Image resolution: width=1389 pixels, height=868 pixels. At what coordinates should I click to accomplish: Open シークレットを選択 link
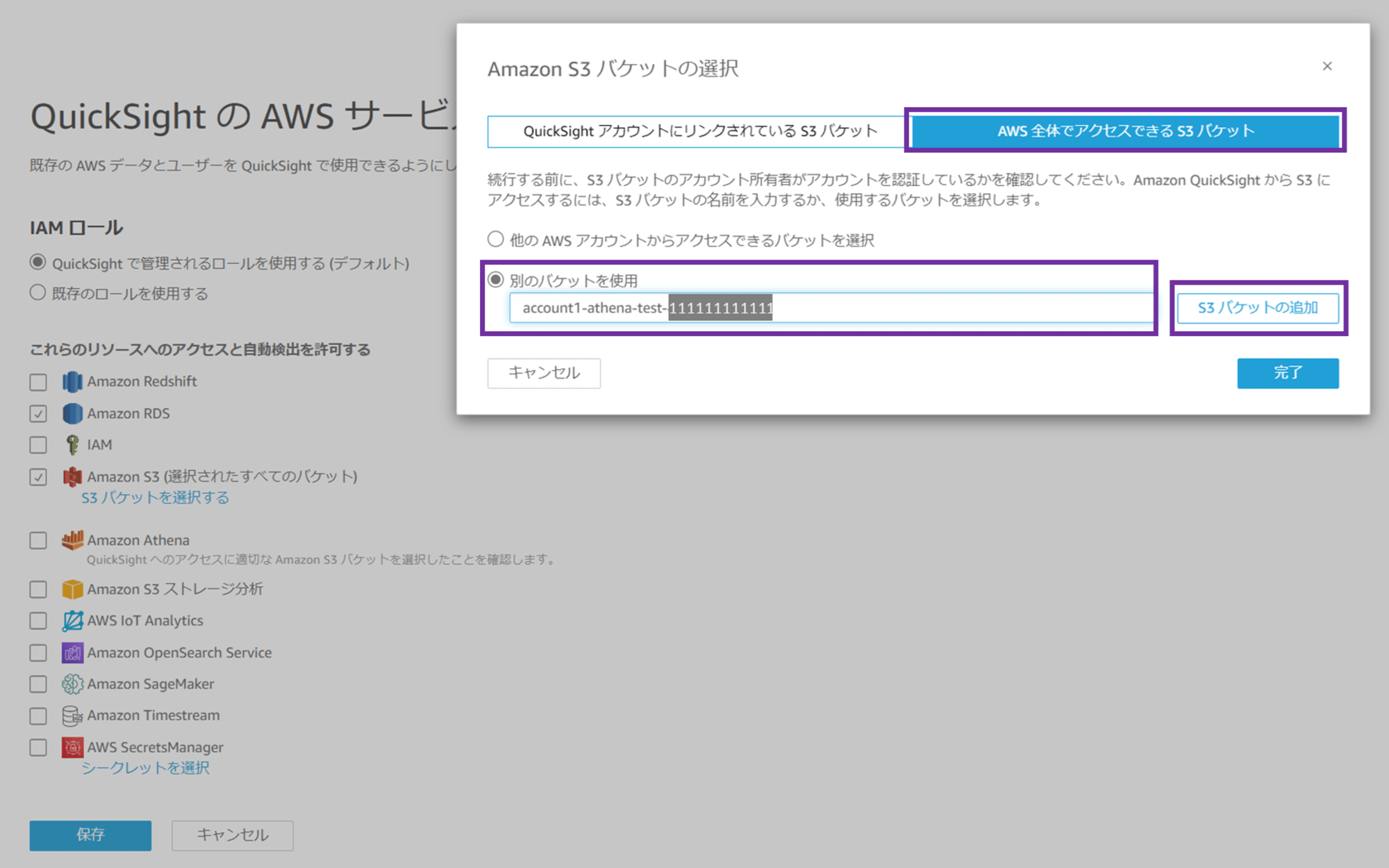pos(145,768)
